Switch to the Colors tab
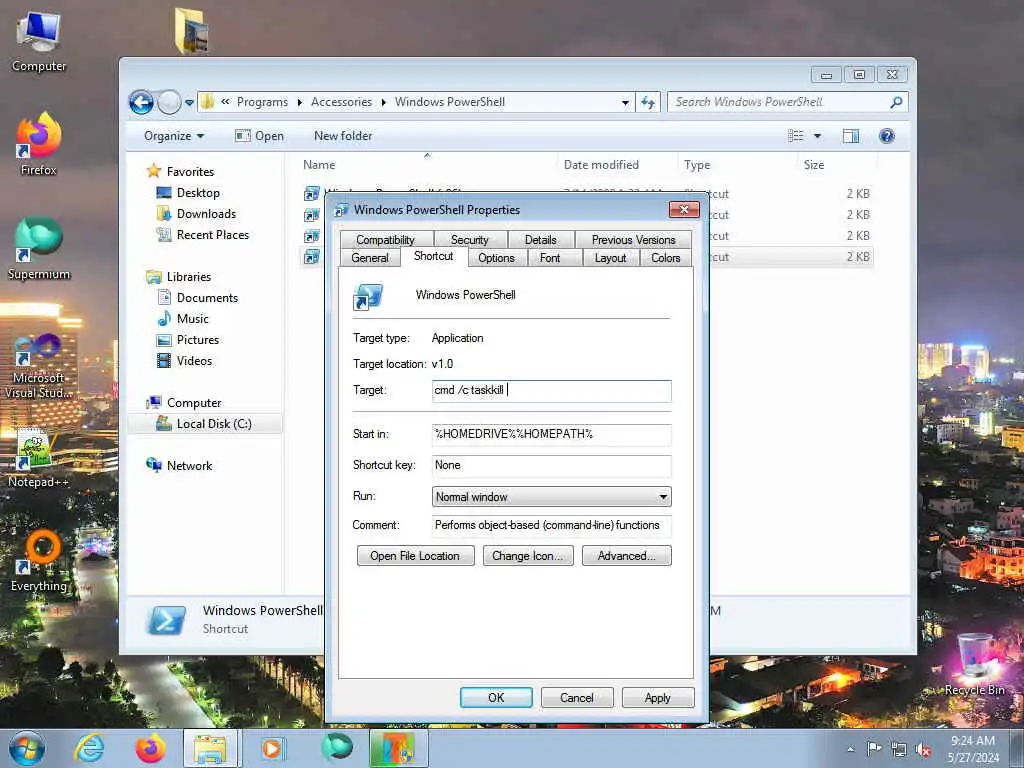The width and height of the screenshot is (1024, 768). coord(665,258)
